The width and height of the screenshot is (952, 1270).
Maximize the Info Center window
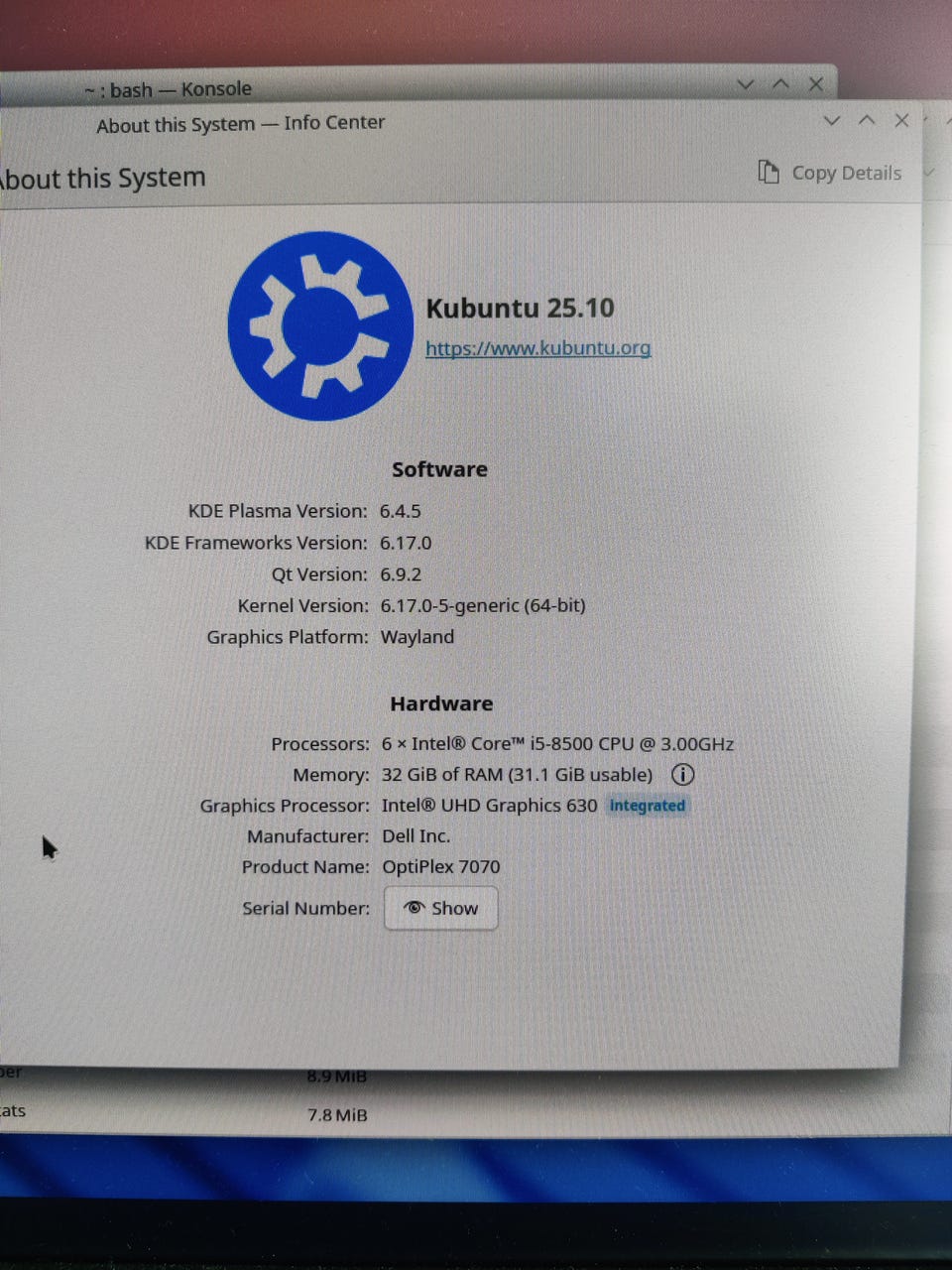click(x=867, y=120)
